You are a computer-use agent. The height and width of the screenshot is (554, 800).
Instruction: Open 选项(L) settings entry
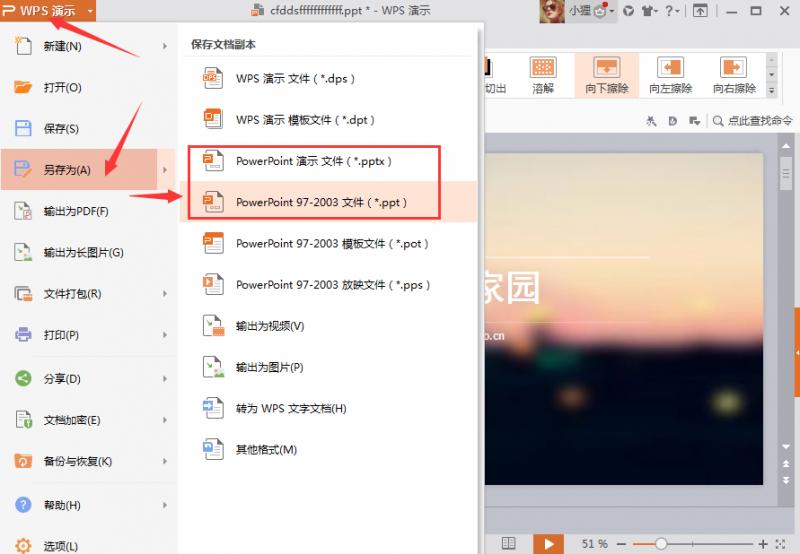coord(61,546)
